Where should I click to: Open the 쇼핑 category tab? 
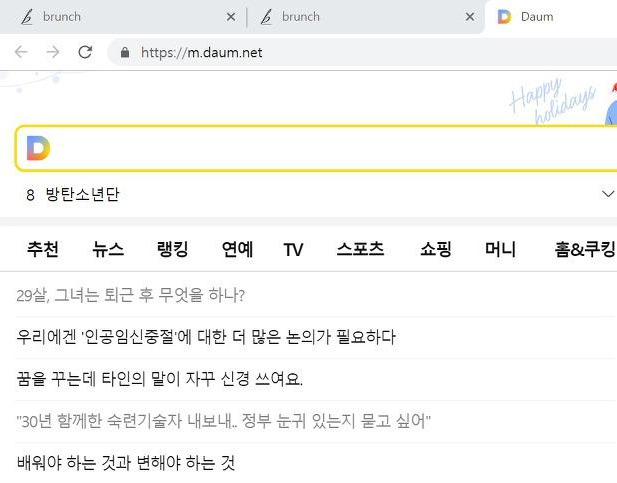tap(436, 249)
